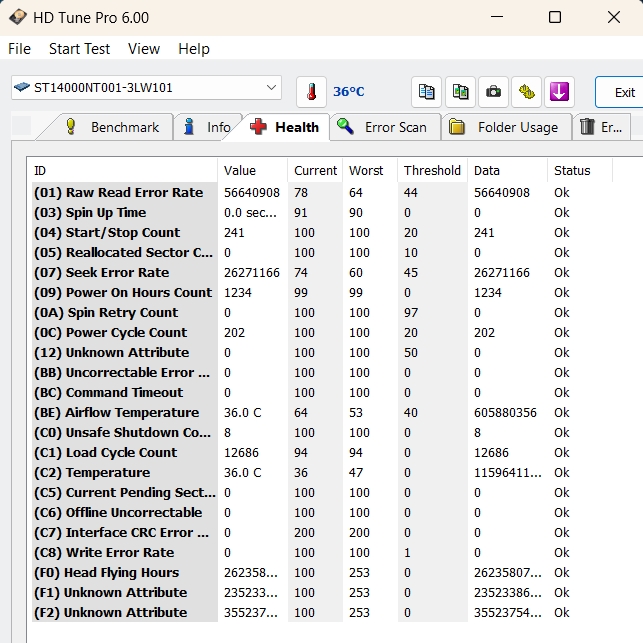The image size is (643, 643).
Task: Open the options gear icon
Action: tap(526, 91)
